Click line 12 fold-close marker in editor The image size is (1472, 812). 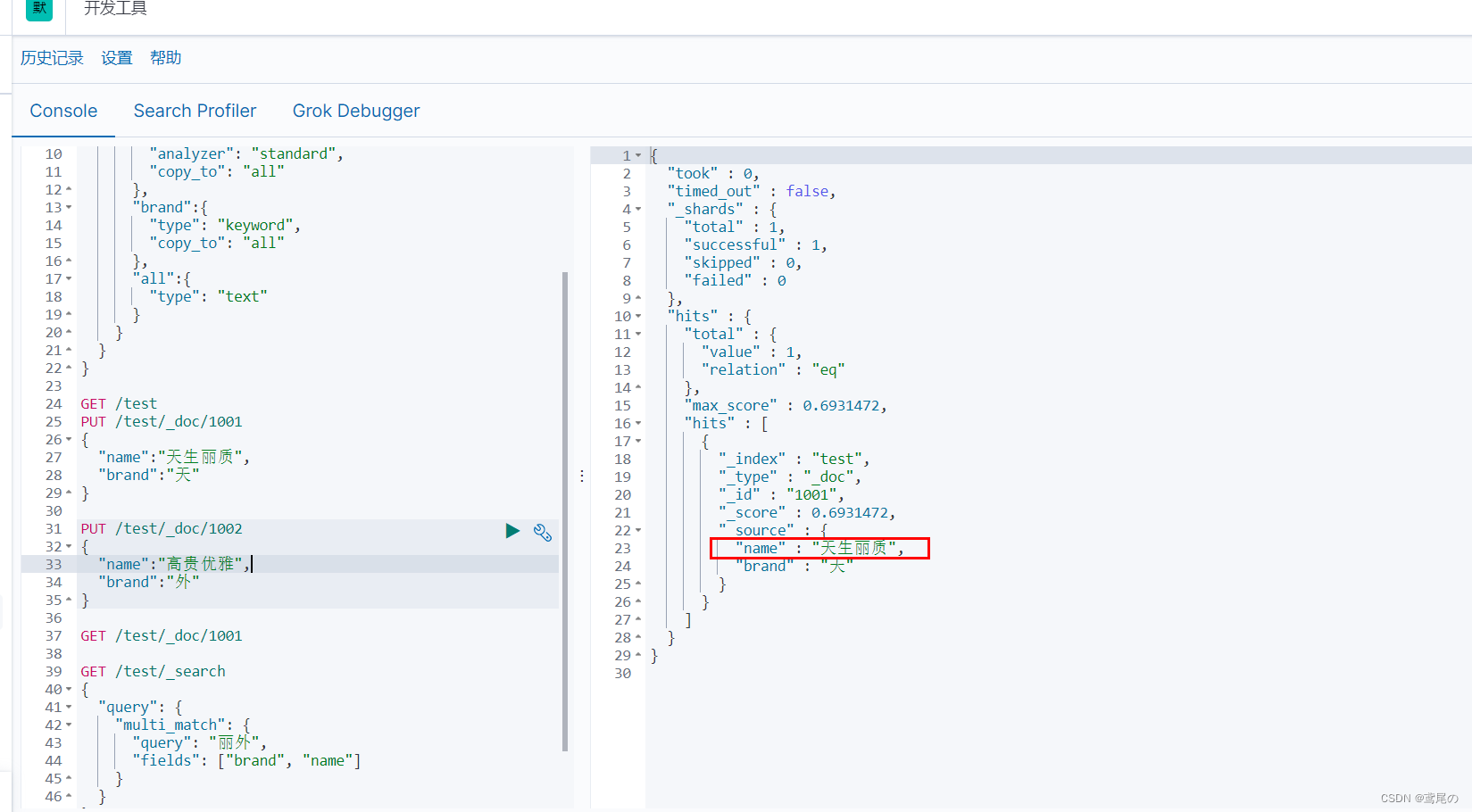point(69,189)
